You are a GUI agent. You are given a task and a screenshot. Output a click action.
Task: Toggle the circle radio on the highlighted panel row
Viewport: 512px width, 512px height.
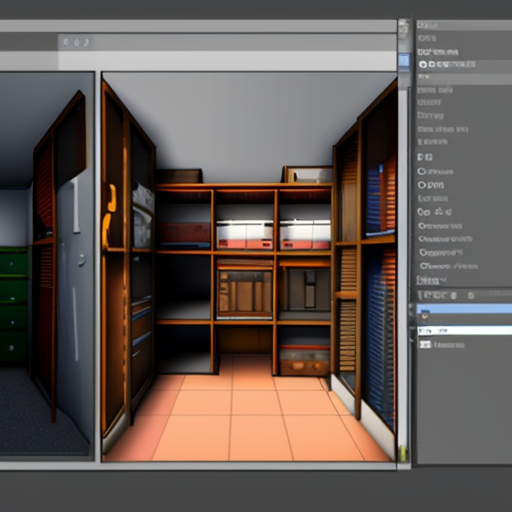tap(423, 65)
